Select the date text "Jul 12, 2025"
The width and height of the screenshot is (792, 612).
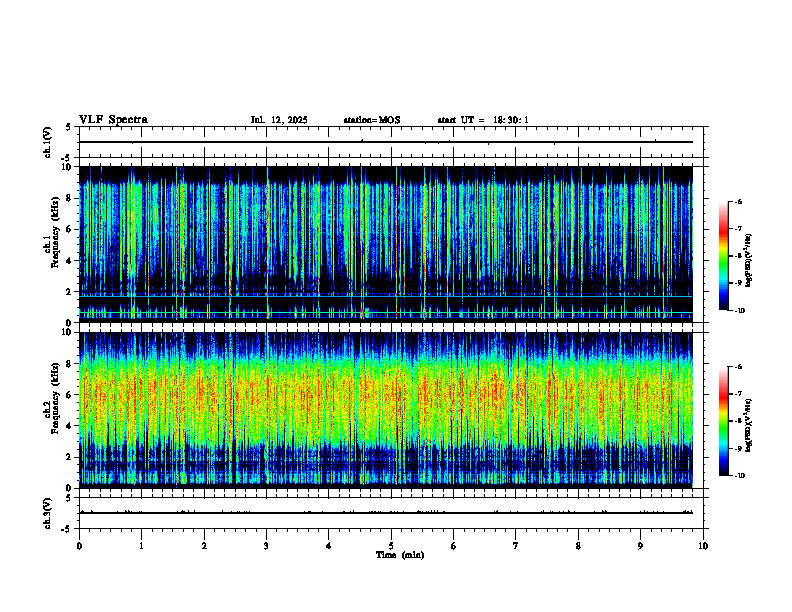279,120
